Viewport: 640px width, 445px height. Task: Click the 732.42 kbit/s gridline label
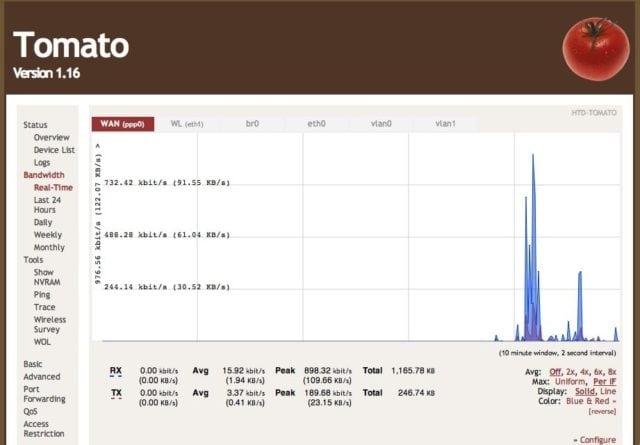pos(167,183)
